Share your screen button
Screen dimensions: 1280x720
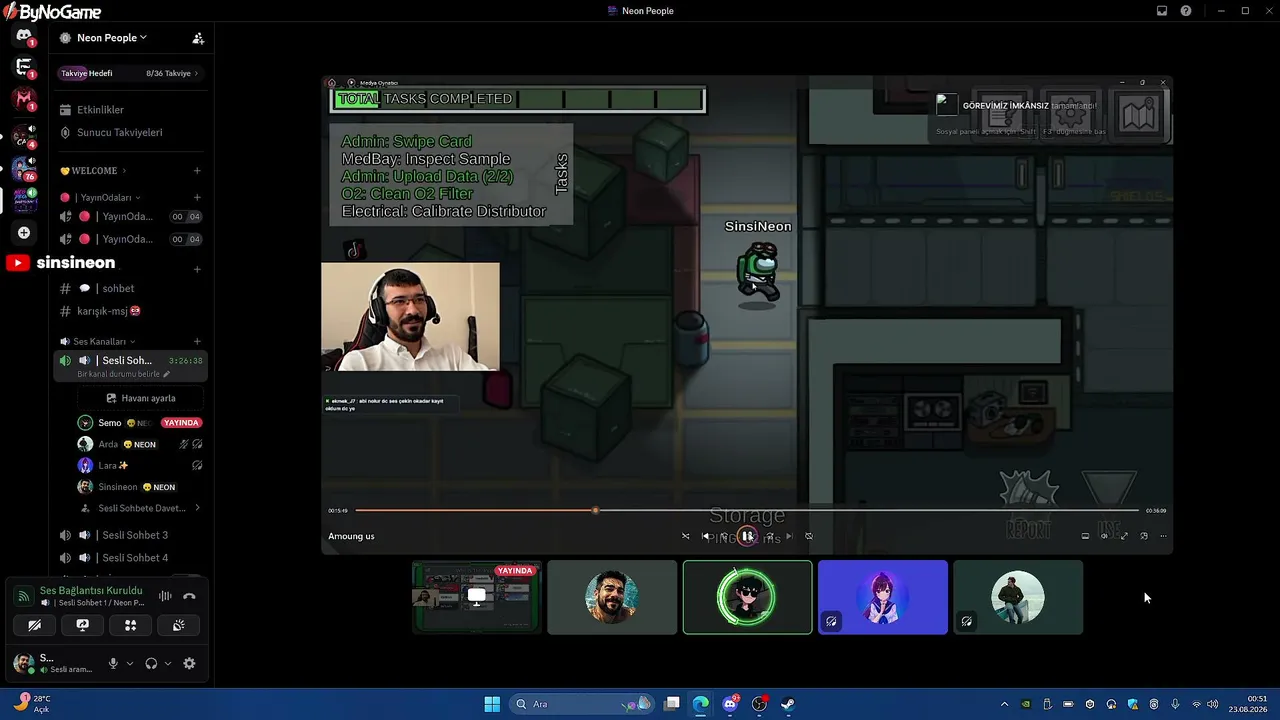coord(83,625)
